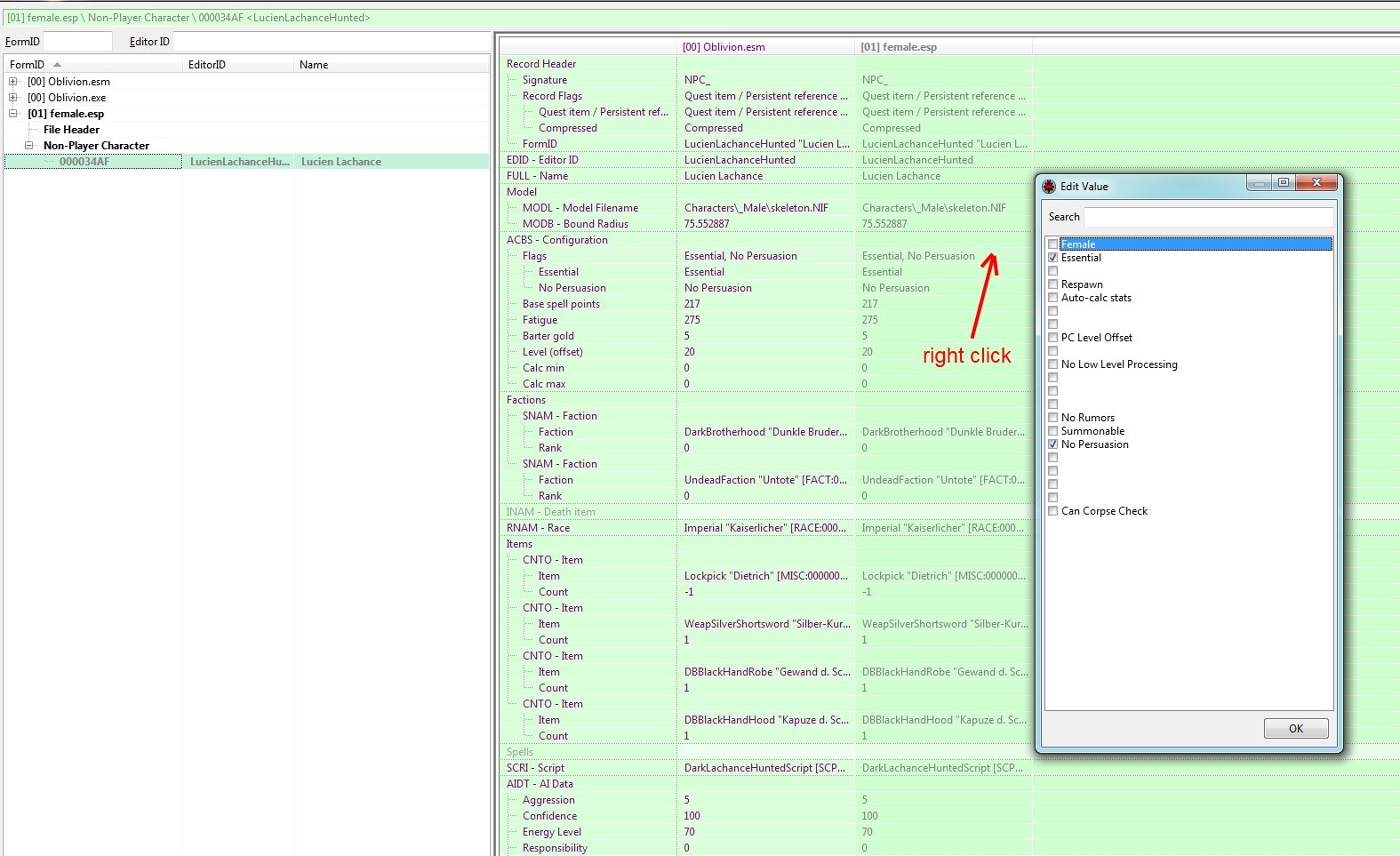The width and height of the screenshot is (1400, 856).
Task: Confirm Edit Value dialog with OK
Action: click(1296, 728)
